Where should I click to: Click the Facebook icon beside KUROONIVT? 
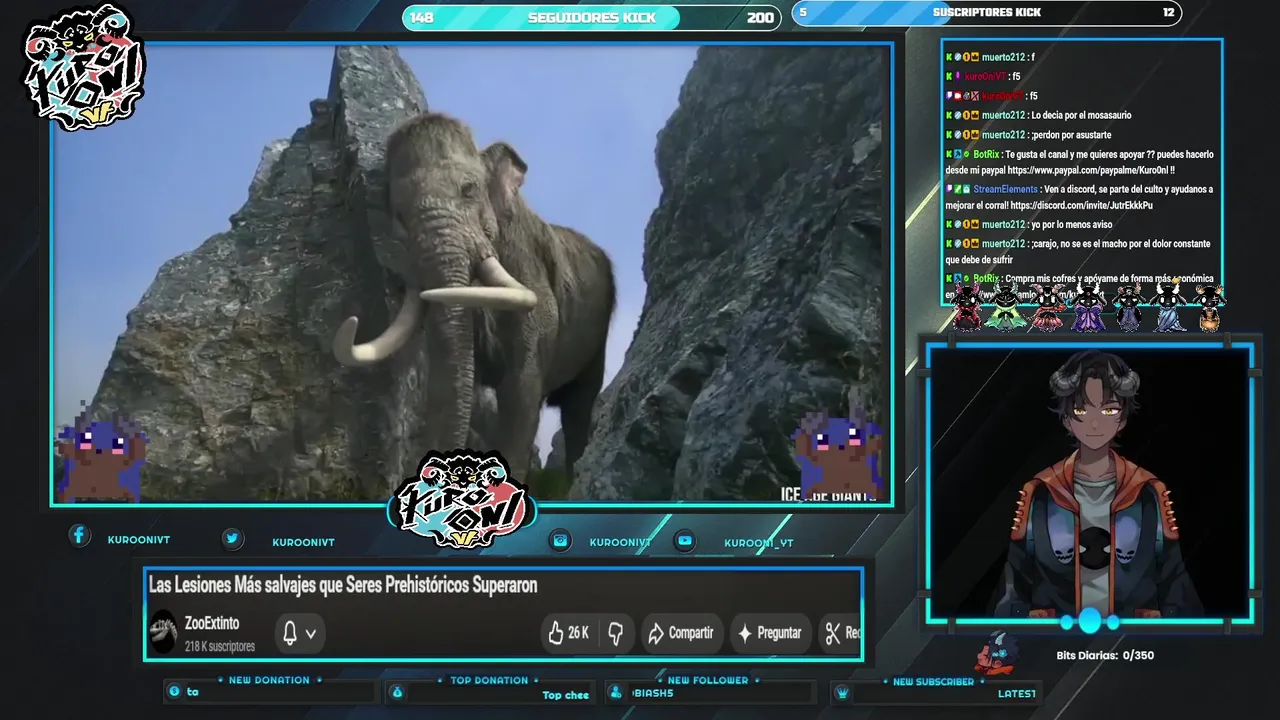pos(79,536)
